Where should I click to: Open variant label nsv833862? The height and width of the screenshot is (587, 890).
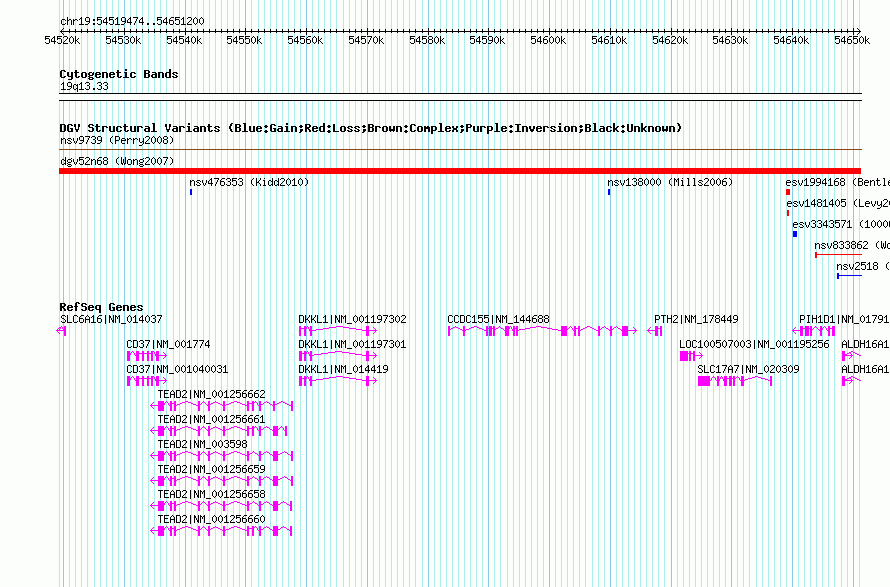point(852,246)
